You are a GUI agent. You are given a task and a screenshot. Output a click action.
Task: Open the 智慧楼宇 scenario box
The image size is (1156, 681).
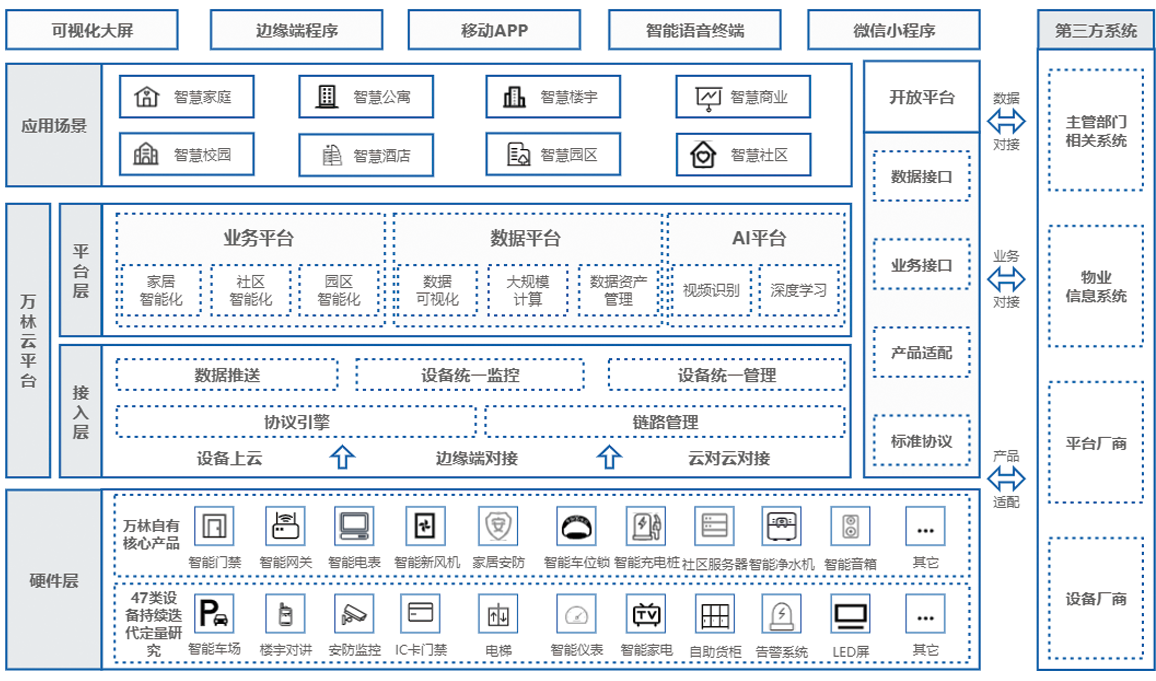553,97
